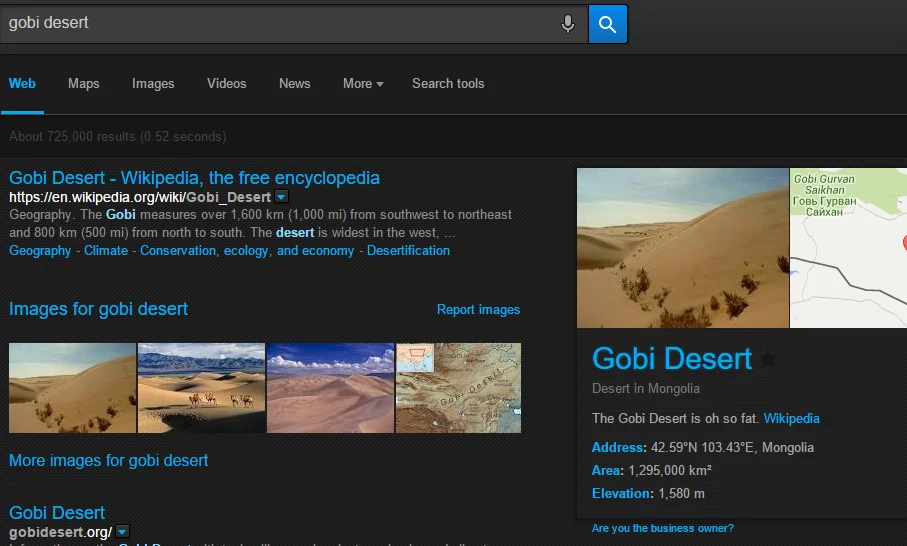Open Gobi Desert map image thumbnail
Viewport: 907px width, 546px height.
[x=458, y=388]
